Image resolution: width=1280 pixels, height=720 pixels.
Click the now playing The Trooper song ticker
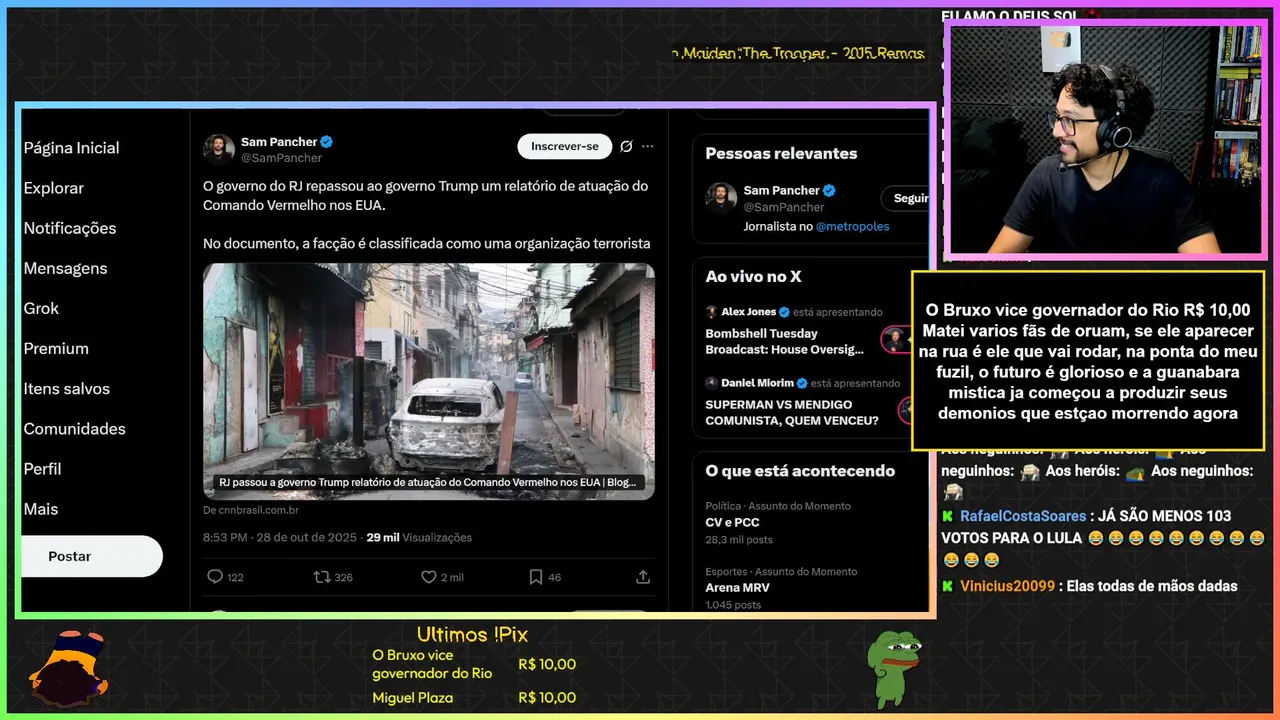(798, 53)
